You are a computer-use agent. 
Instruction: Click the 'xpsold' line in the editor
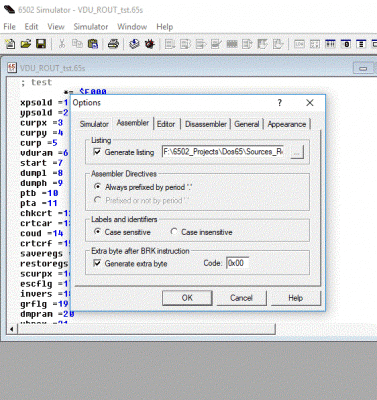[44, 103]
